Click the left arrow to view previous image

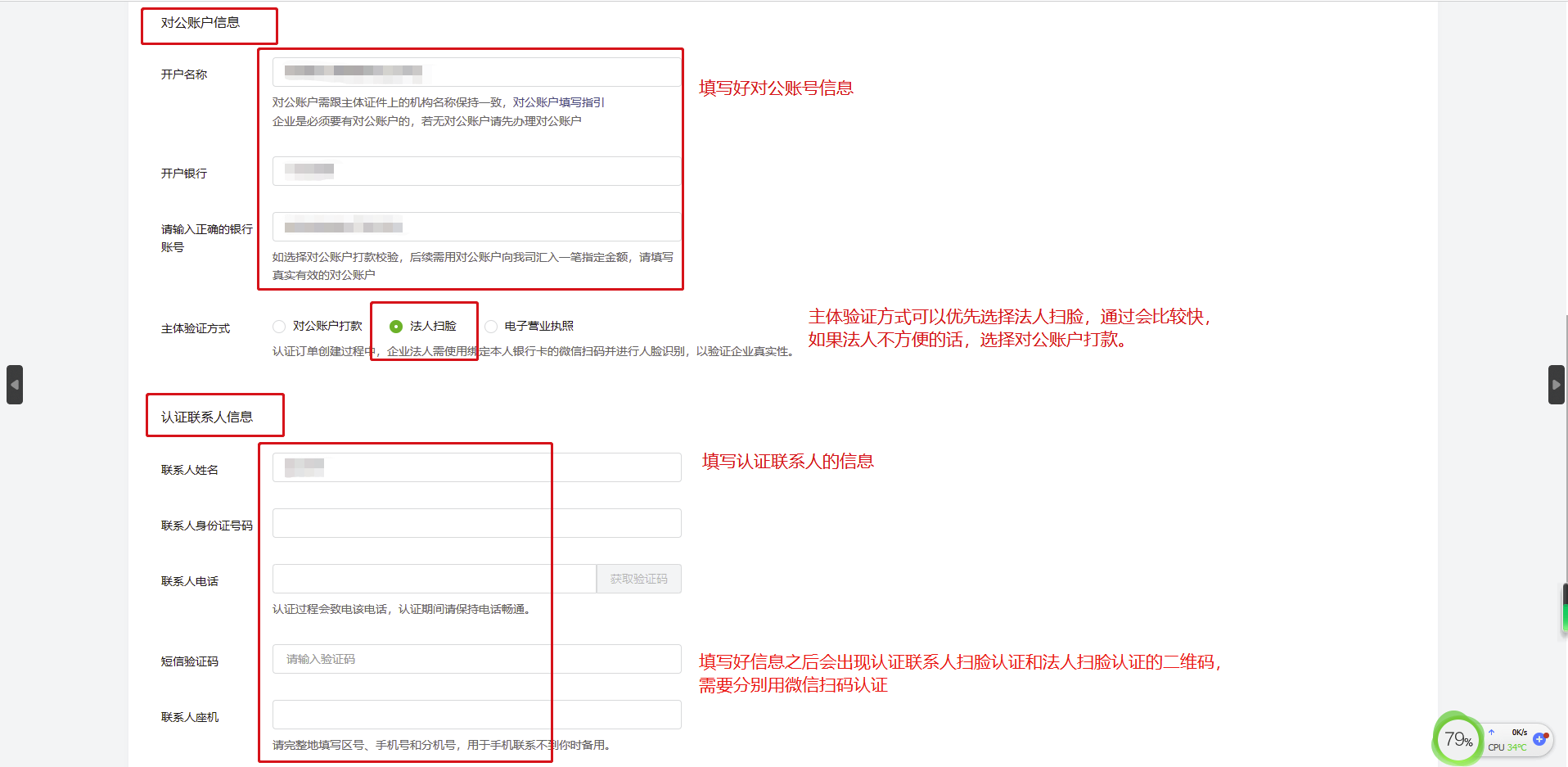(15, 385)
